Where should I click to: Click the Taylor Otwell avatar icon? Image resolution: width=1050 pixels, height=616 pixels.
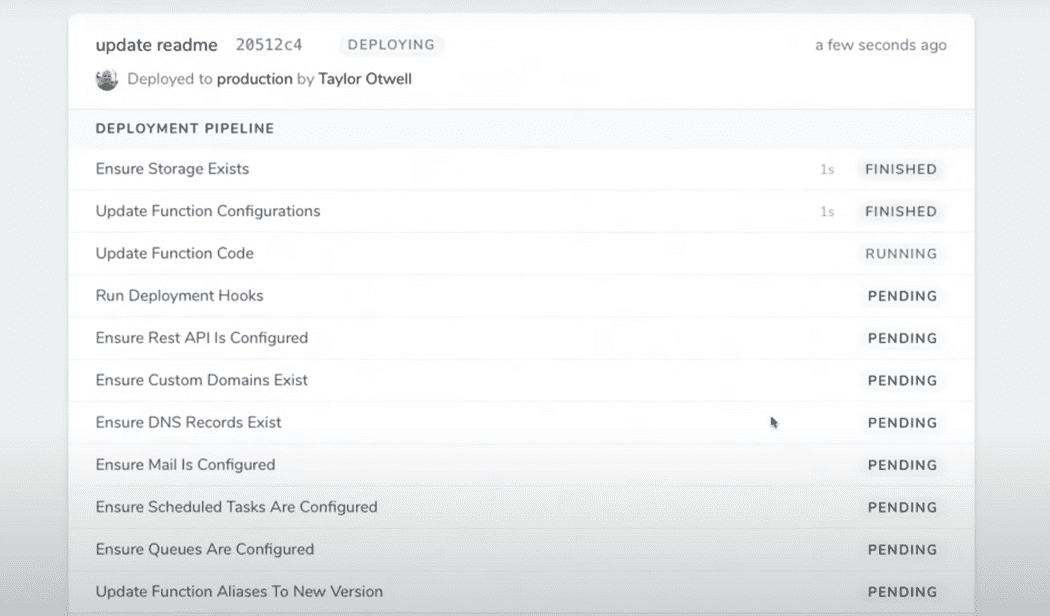tap(109, 79)
